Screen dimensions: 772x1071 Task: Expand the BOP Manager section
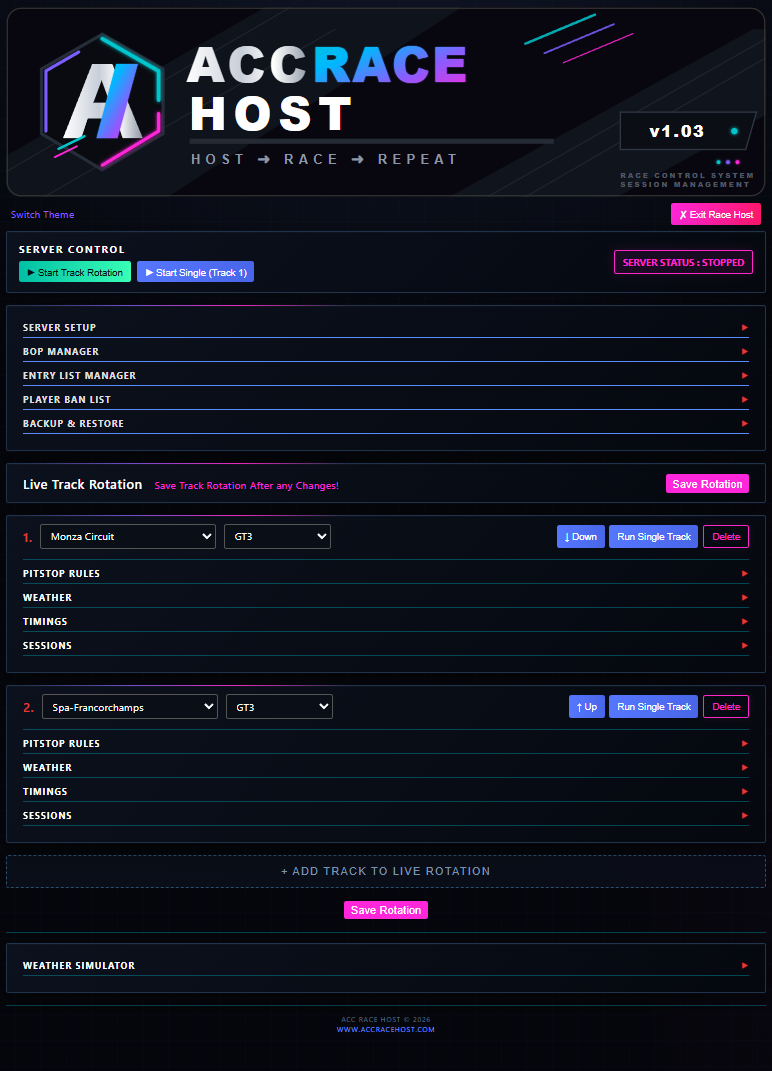point(385,352)
